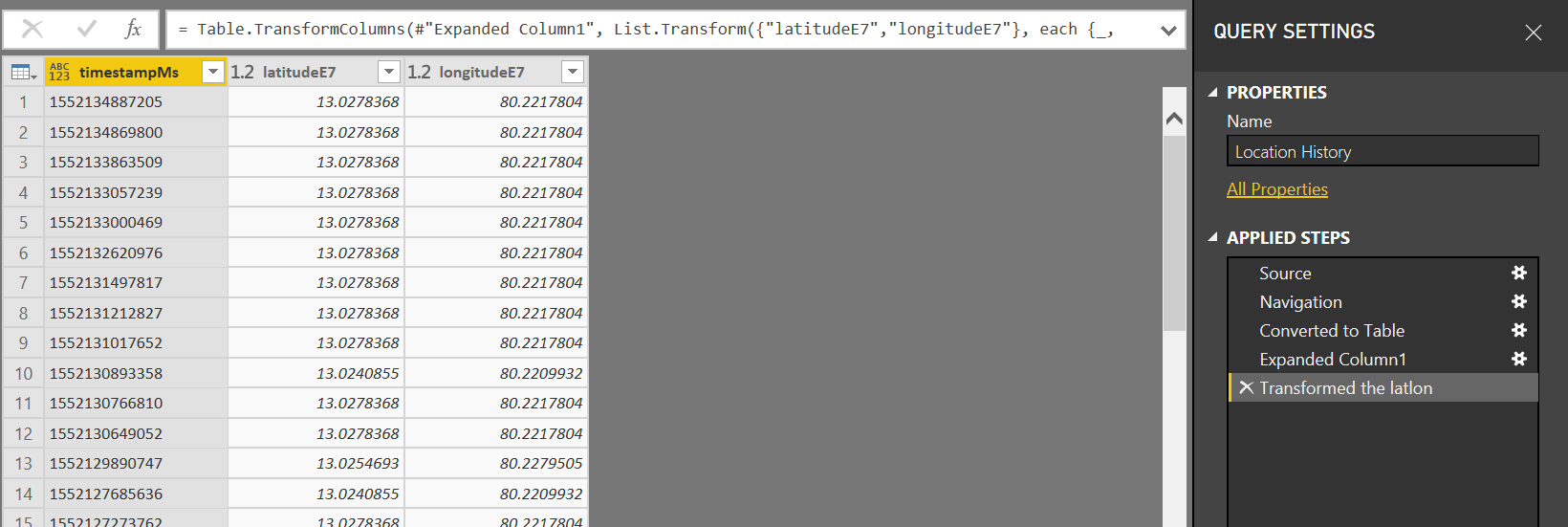The width and height of the screenshot is (1568, 527).
Task: Click the fx function icon
Action: click(x=133, y=29)
